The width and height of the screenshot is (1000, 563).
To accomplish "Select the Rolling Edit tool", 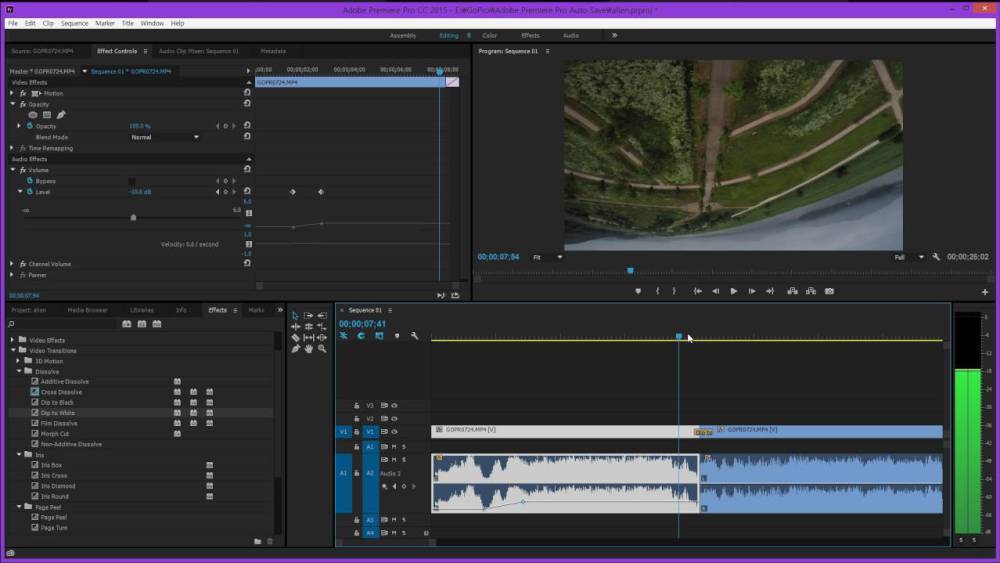I will [309, 326].
